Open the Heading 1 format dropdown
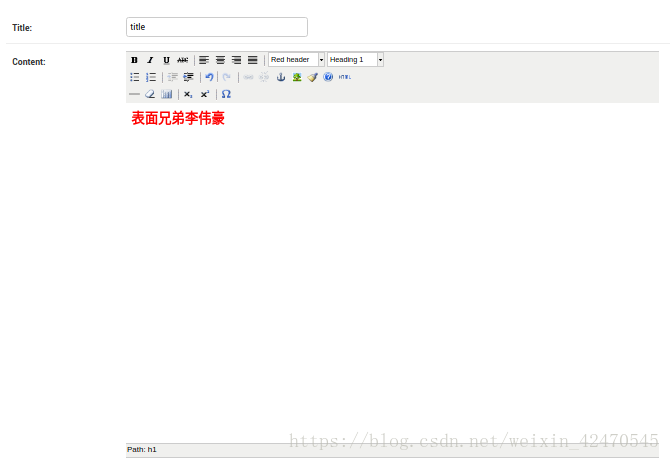Screen dimensions: 670x461 356,59
